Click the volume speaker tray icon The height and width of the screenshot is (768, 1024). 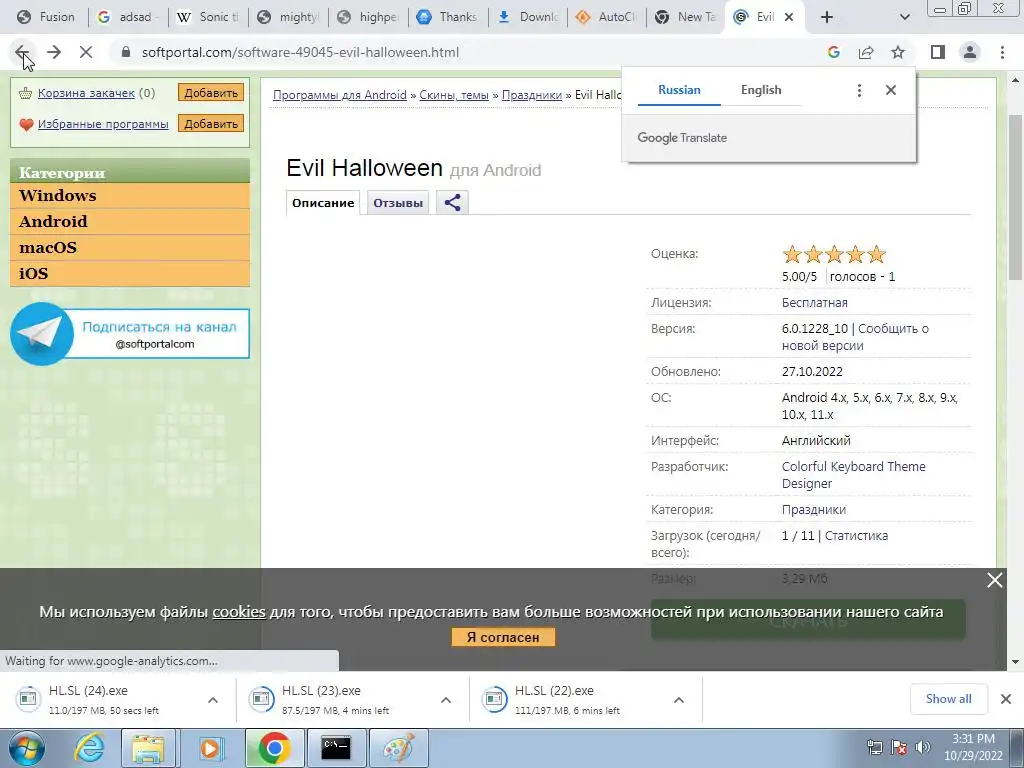tap(923, 747)
